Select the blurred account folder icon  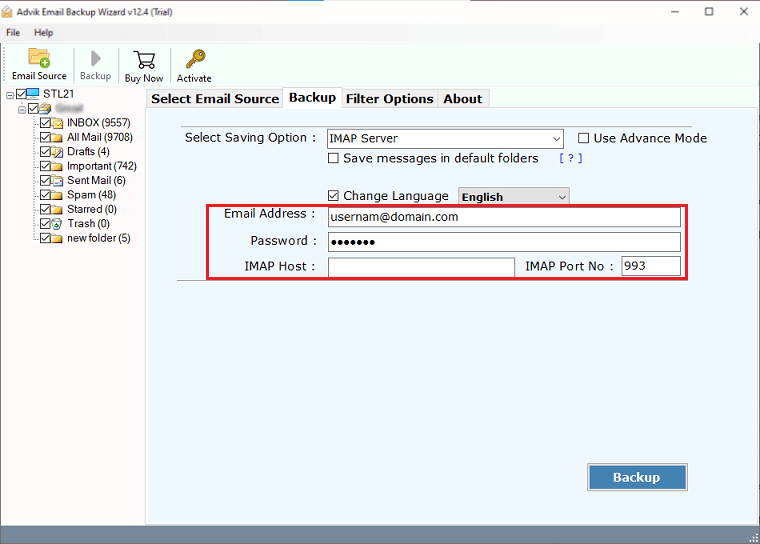click(45, 108)
